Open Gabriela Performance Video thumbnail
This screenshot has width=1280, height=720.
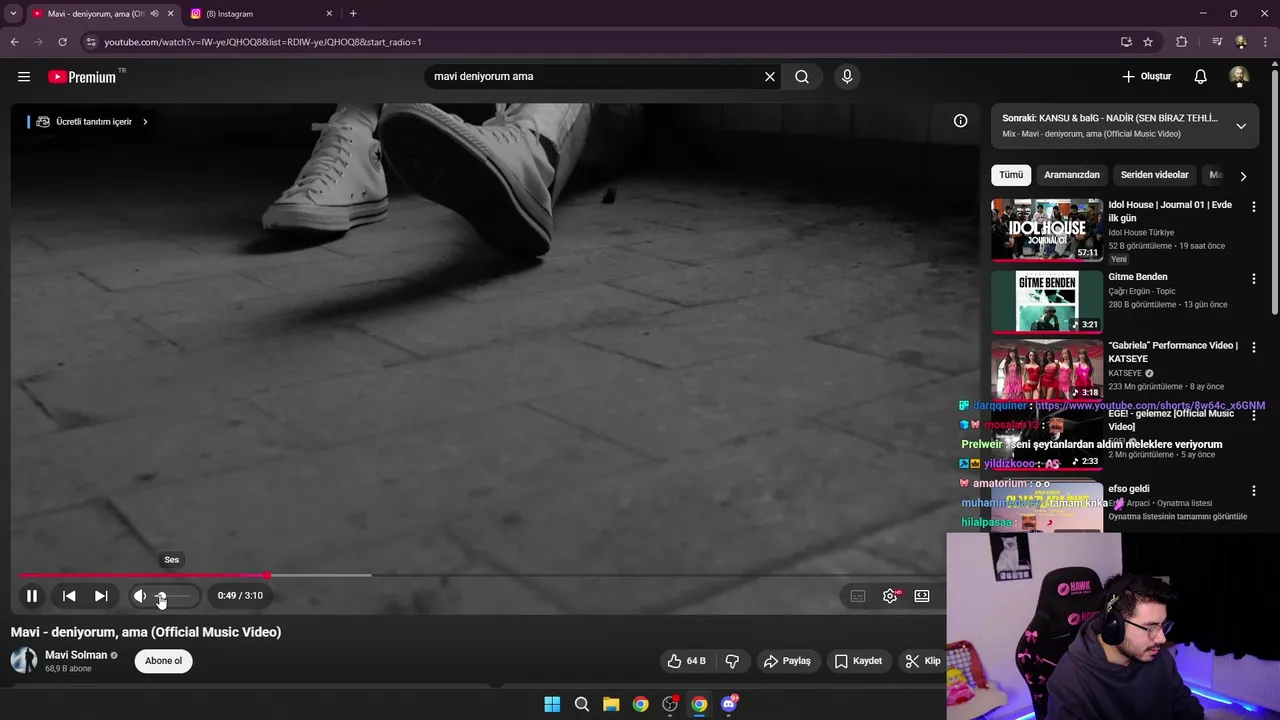(1047, 370)
